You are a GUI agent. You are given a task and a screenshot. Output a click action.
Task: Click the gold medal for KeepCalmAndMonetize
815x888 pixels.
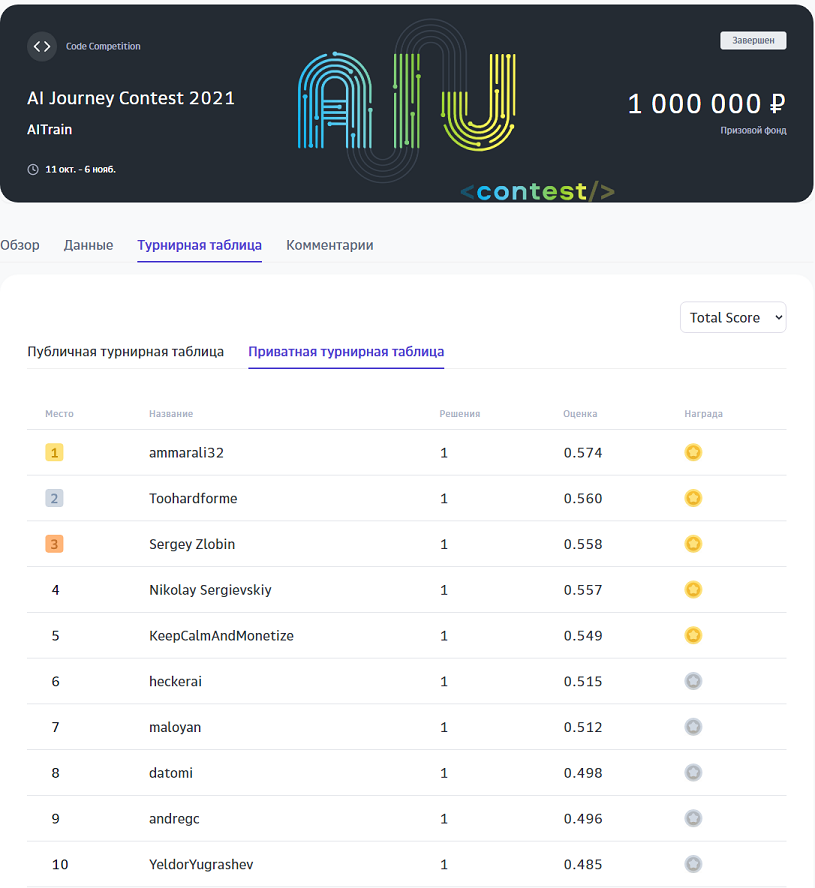click(693, 635)
